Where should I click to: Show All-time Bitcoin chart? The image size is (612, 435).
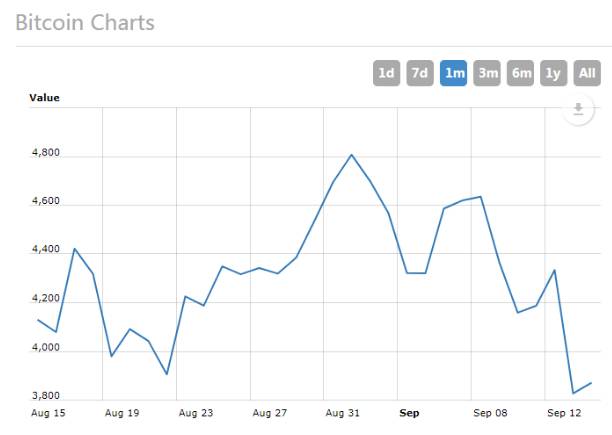pos(587,73)
